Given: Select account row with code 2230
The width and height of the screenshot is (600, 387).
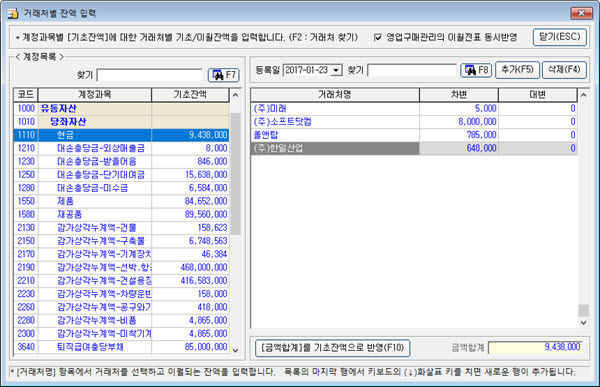Looking at the screenshot, I should (x=121, y=294).
